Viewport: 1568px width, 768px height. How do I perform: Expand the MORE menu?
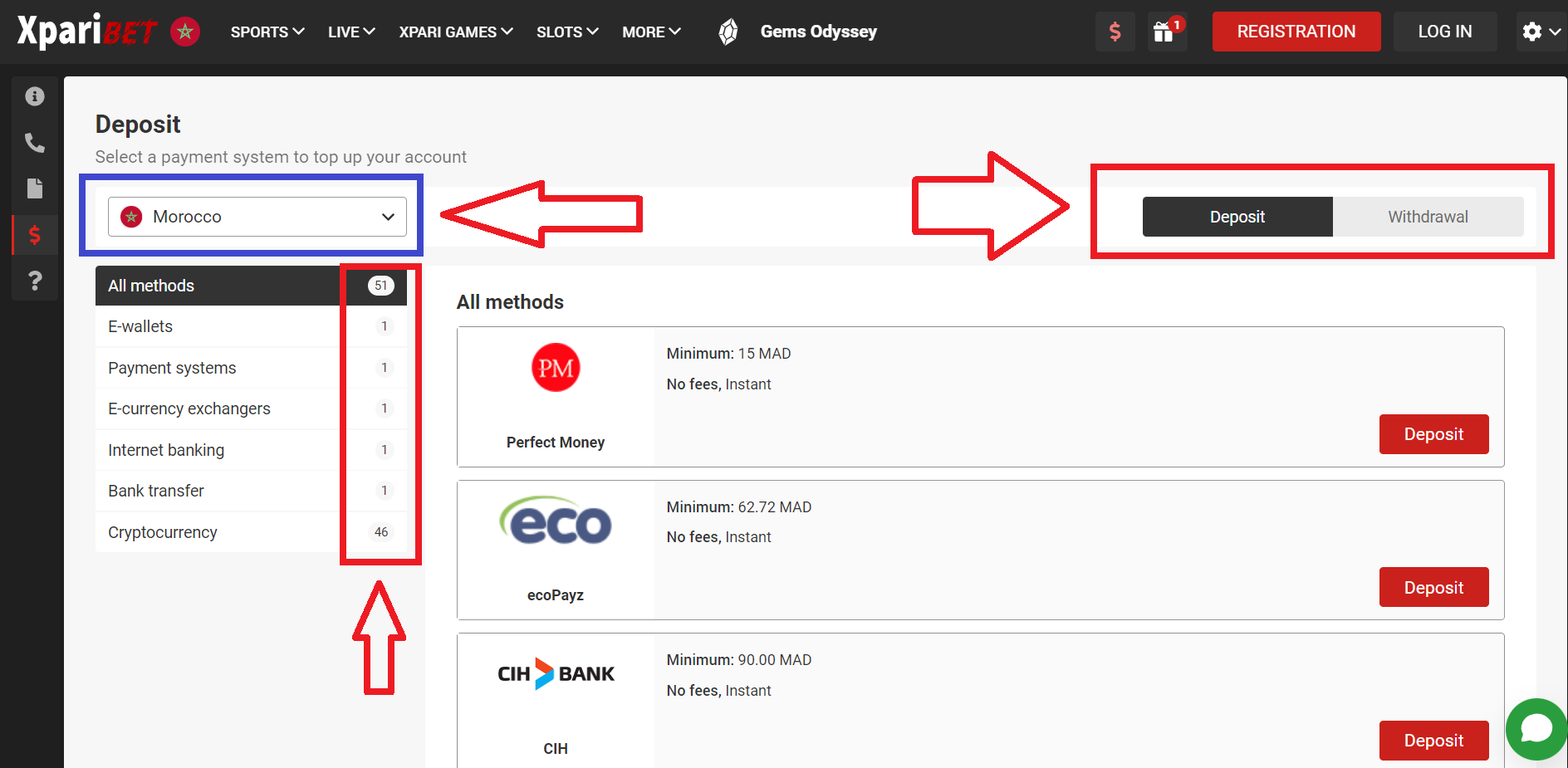click(x=651, y=32)
